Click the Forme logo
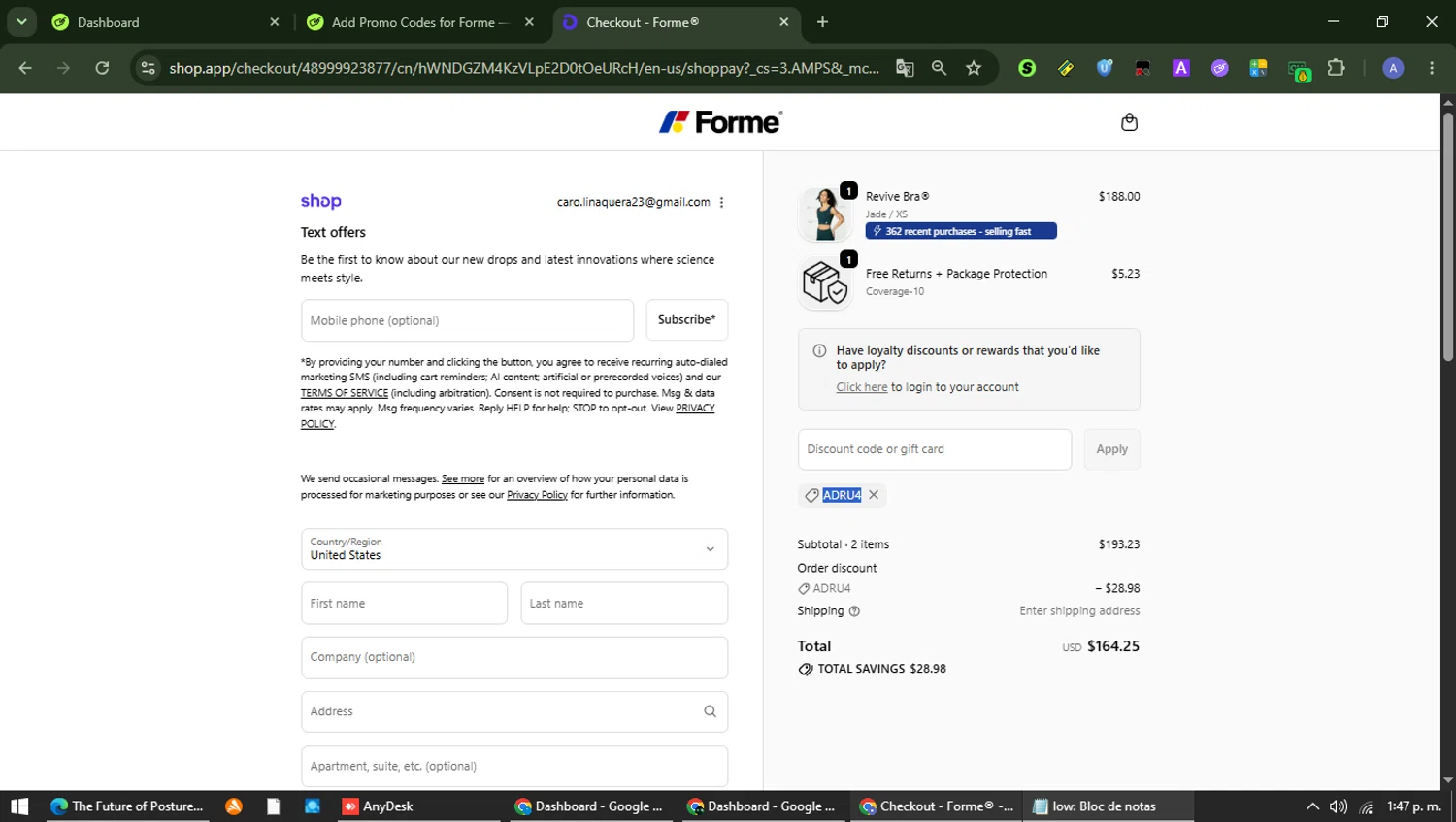Screen dimensions: 1456x822 [x=720, y=122]
